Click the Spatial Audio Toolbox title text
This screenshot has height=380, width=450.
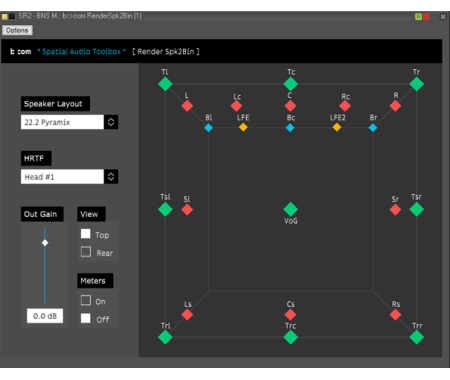(81, 51)
